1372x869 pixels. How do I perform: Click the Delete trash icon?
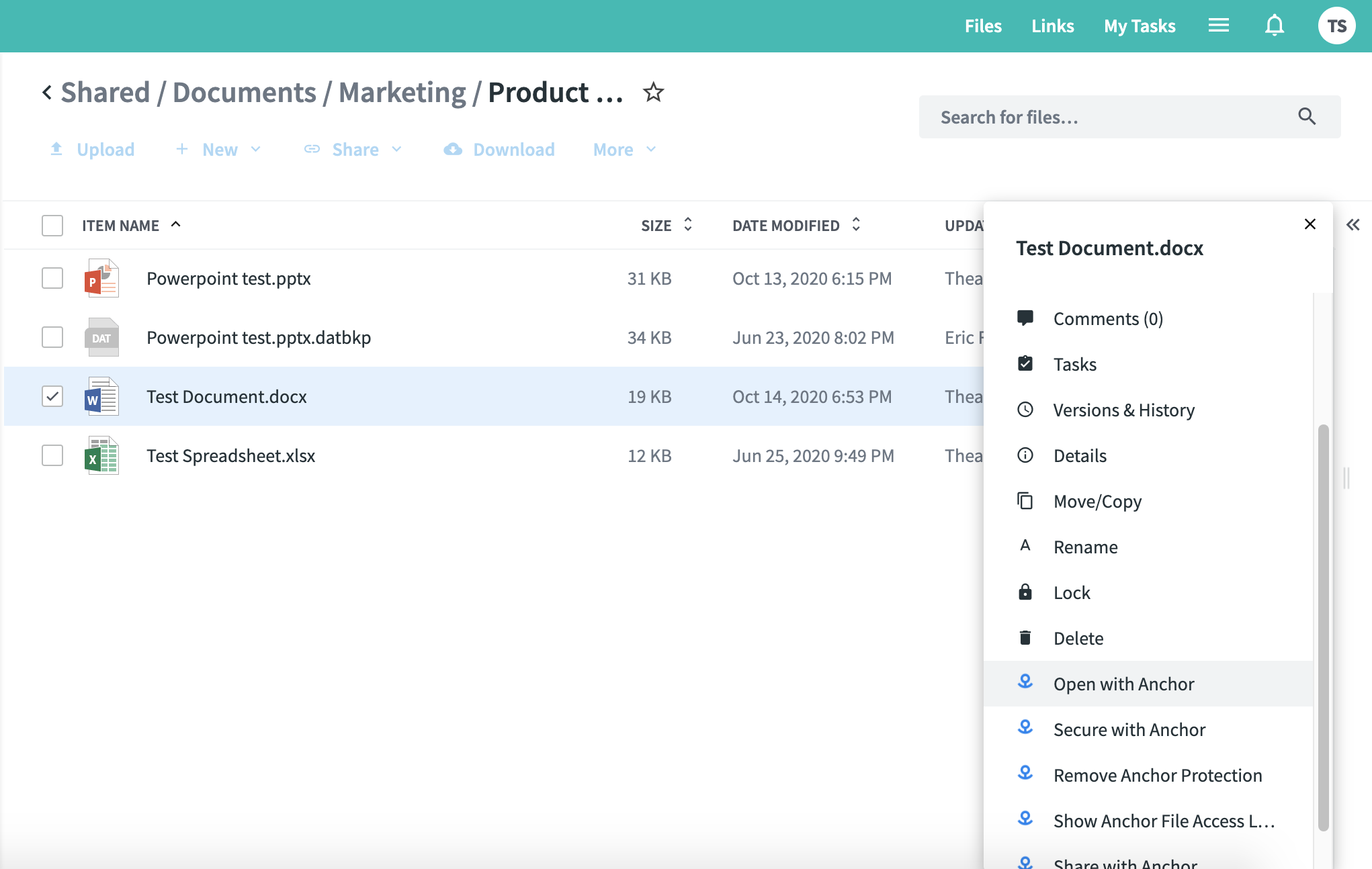pyautogui.click(x=1025, y=638)
